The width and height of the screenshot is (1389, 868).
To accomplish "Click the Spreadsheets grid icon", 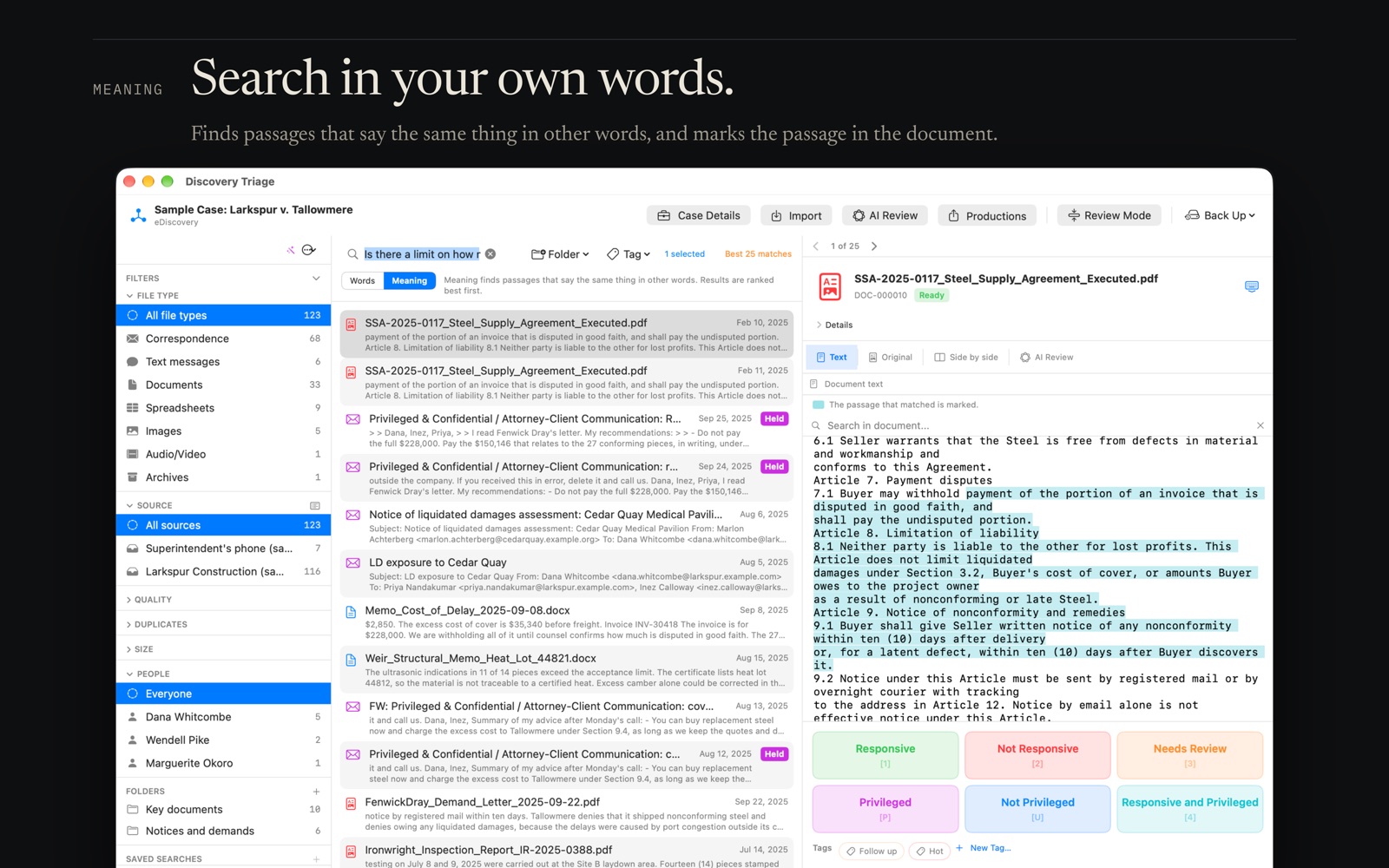I will 133,408.
